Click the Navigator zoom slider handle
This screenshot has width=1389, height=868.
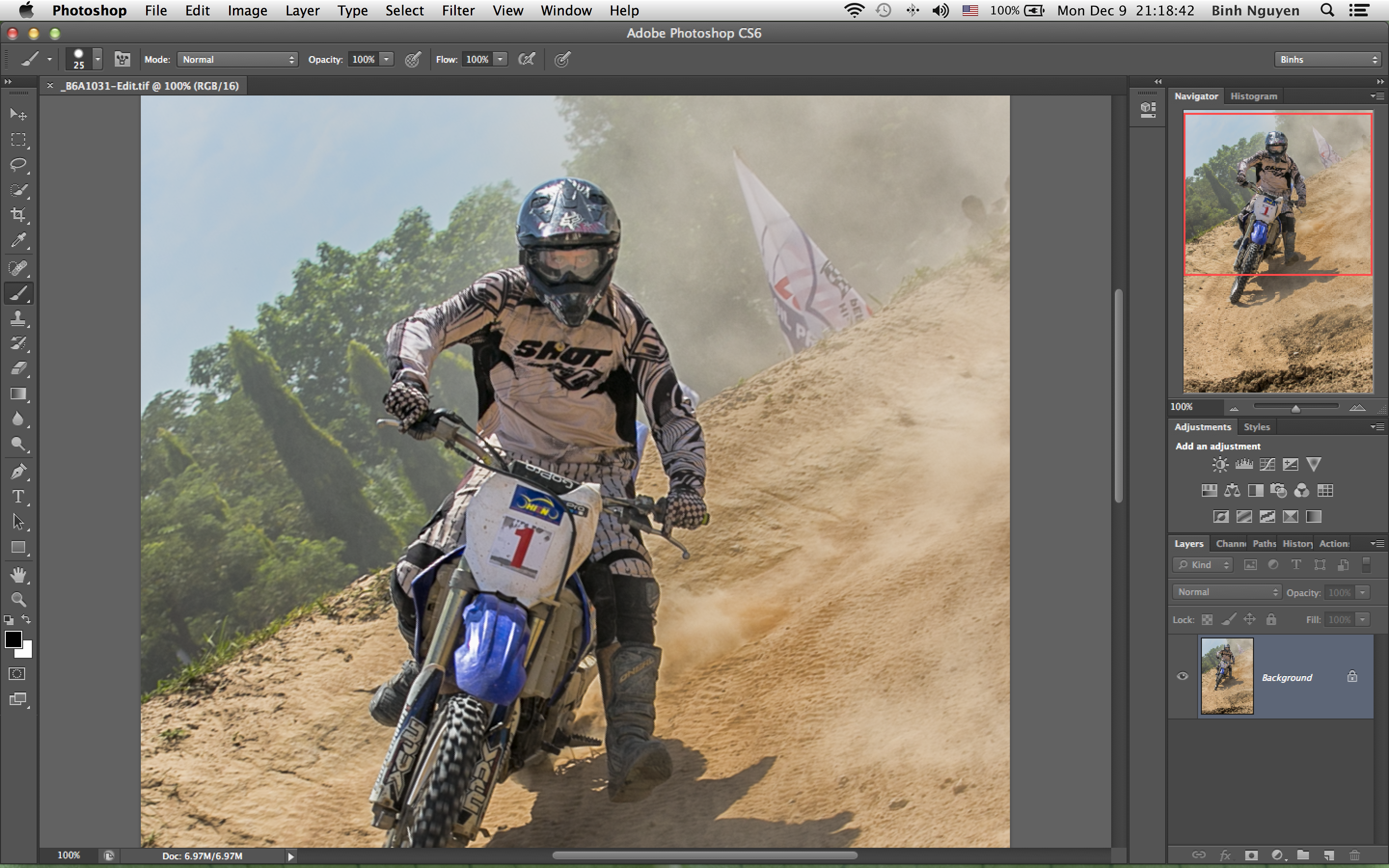click(1295, 408)
